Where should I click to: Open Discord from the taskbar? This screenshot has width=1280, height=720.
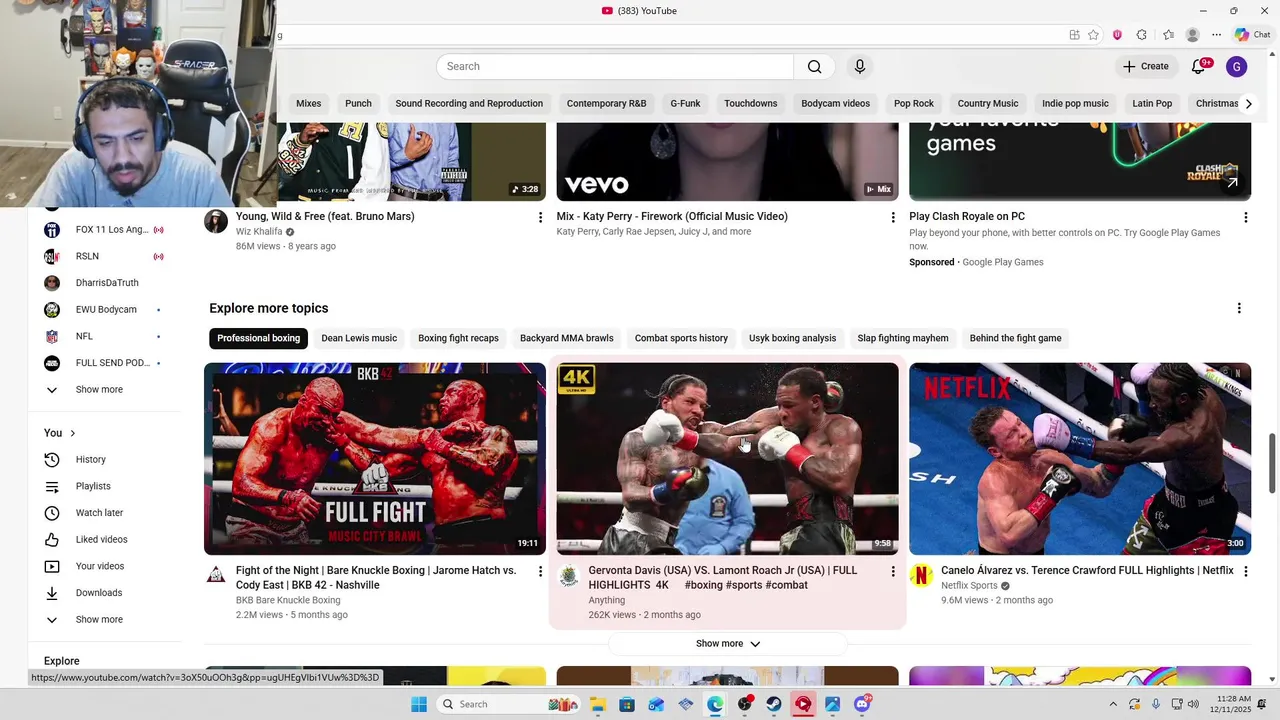pos(862,704)
